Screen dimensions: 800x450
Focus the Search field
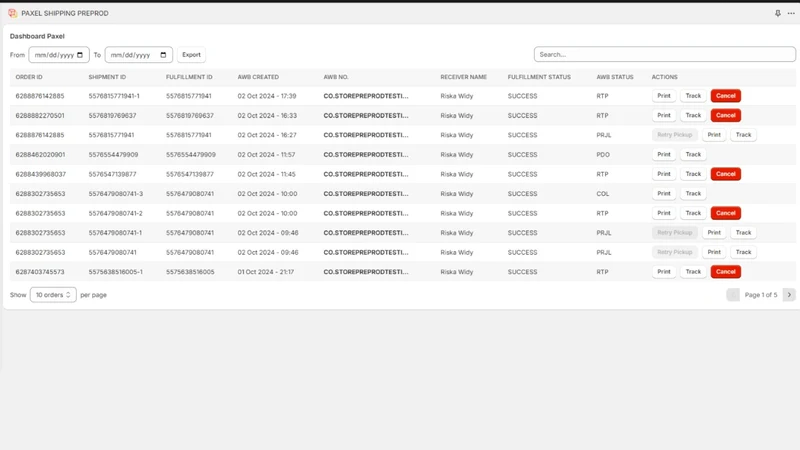[664, 54]
